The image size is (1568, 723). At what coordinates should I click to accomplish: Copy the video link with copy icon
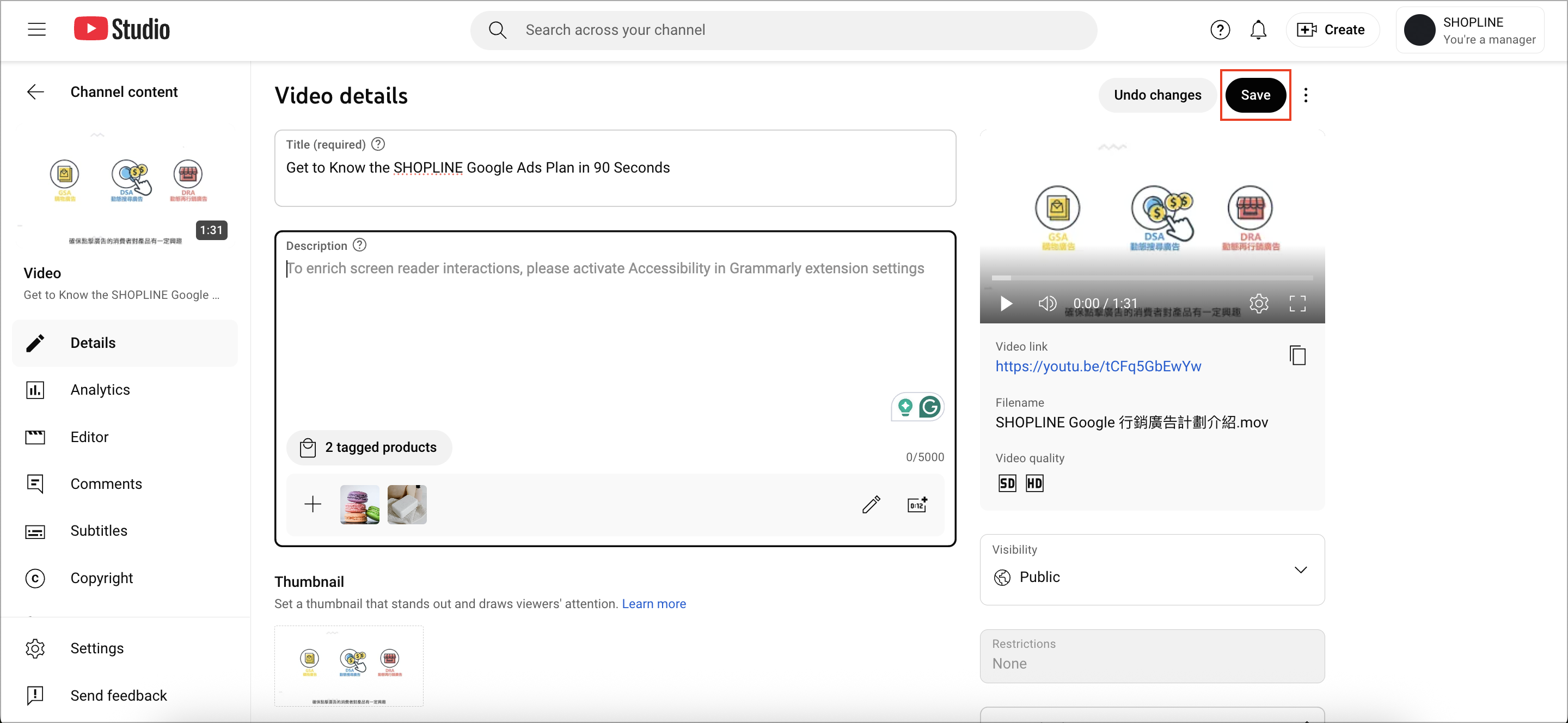pos(1297,356)
